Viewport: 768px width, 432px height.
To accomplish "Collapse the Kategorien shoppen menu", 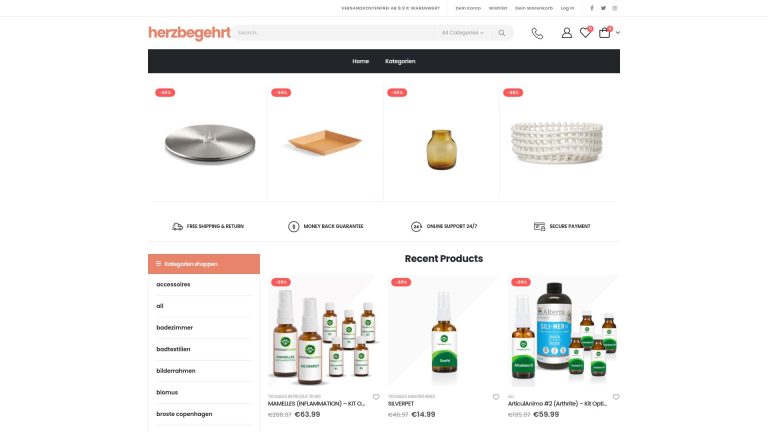I will pyautogui.click(x=204, y=264).
